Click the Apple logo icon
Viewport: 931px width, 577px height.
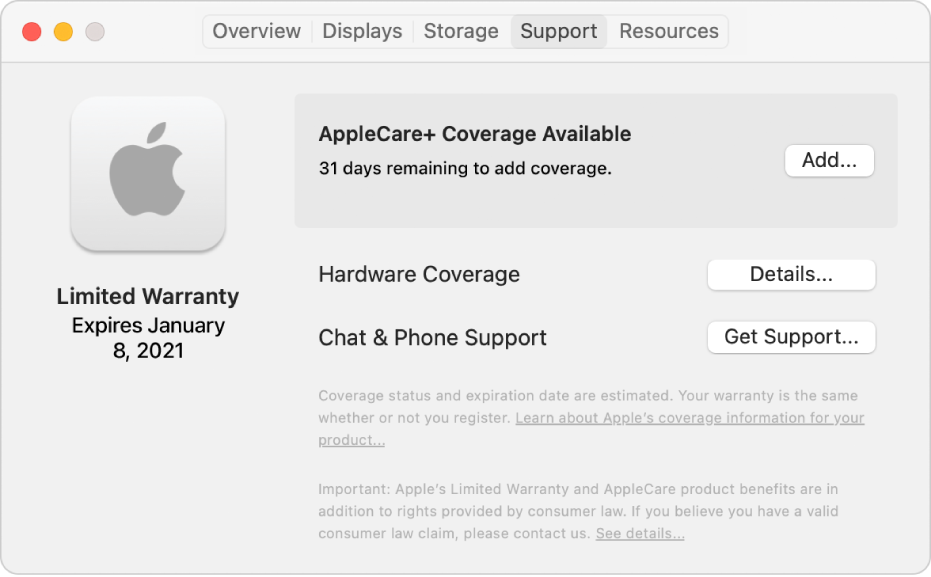click(x=148, y=173)
